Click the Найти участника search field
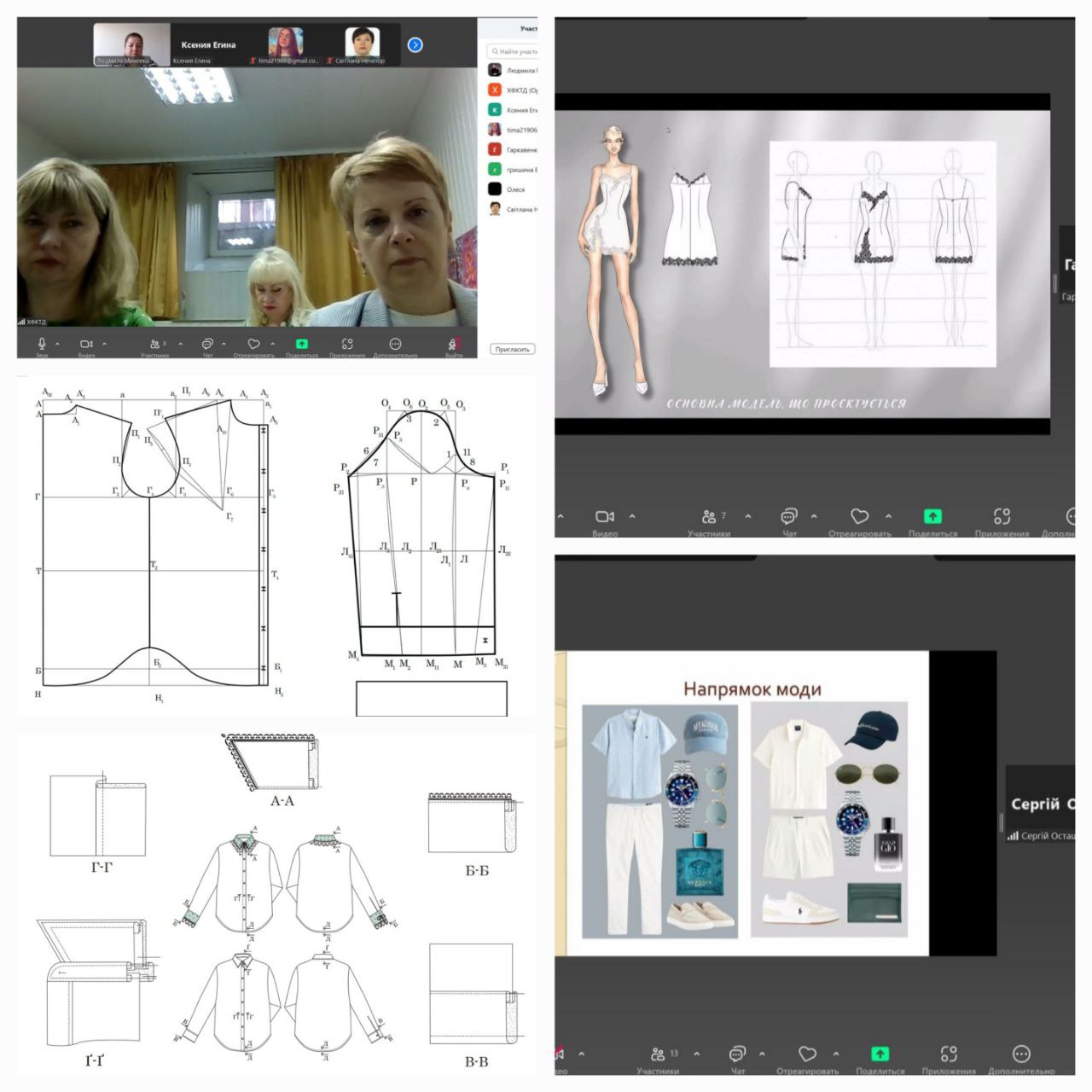1092x1092 pixels. tap(516, 51)
